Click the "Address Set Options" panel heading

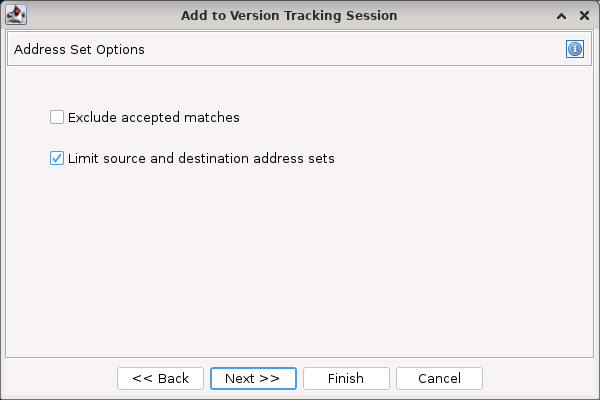click(79, 49)
